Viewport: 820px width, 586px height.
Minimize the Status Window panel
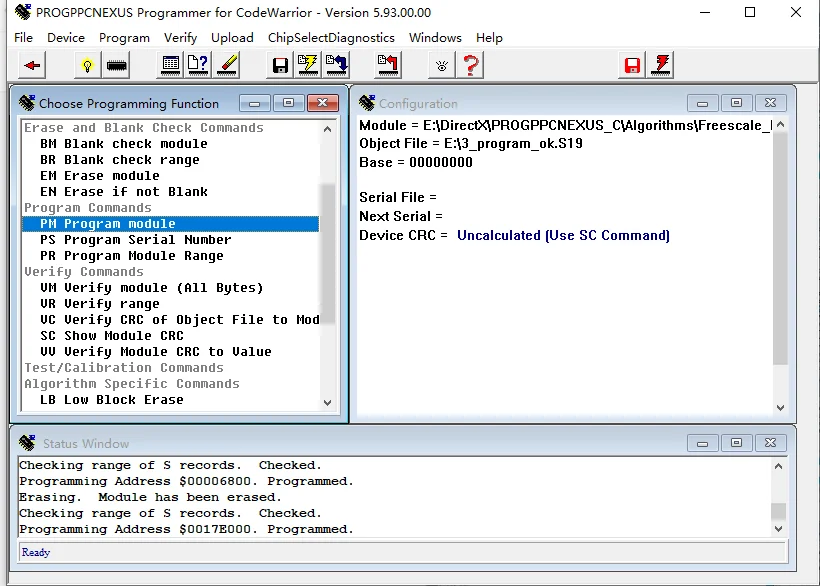pyautogui.click(x=703, y=443)
